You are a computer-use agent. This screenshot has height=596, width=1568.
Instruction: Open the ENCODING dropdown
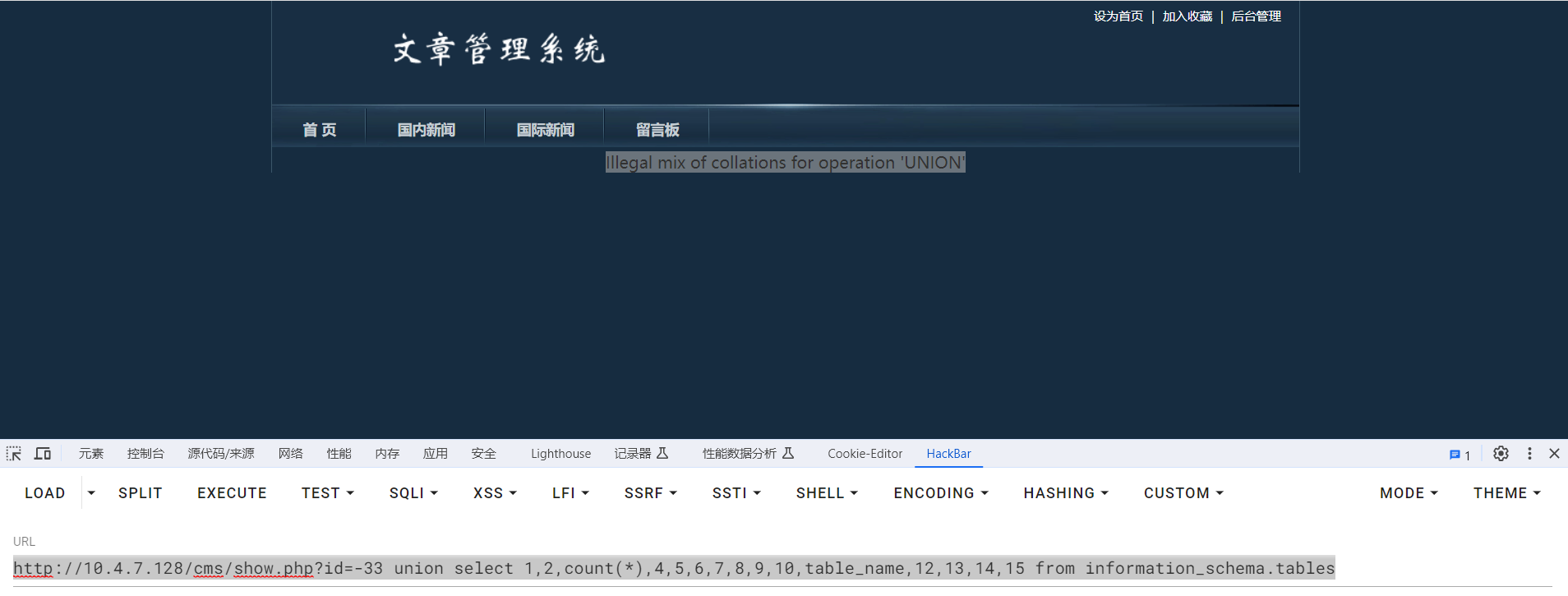[x=941, y=493]
